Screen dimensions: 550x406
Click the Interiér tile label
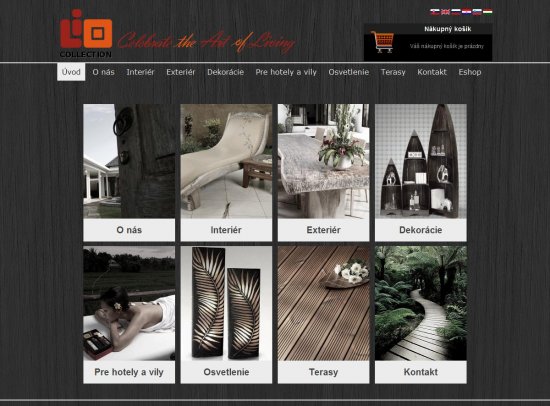226,230
